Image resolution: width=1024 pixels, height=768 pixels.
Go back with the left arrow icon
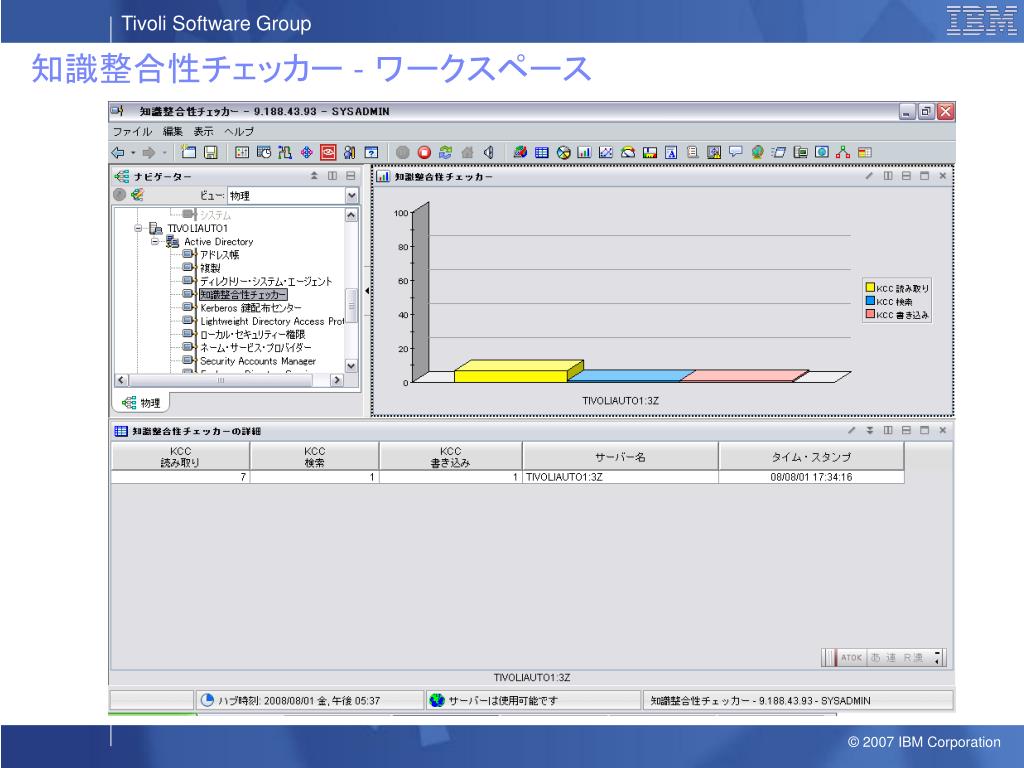(118, 153)
